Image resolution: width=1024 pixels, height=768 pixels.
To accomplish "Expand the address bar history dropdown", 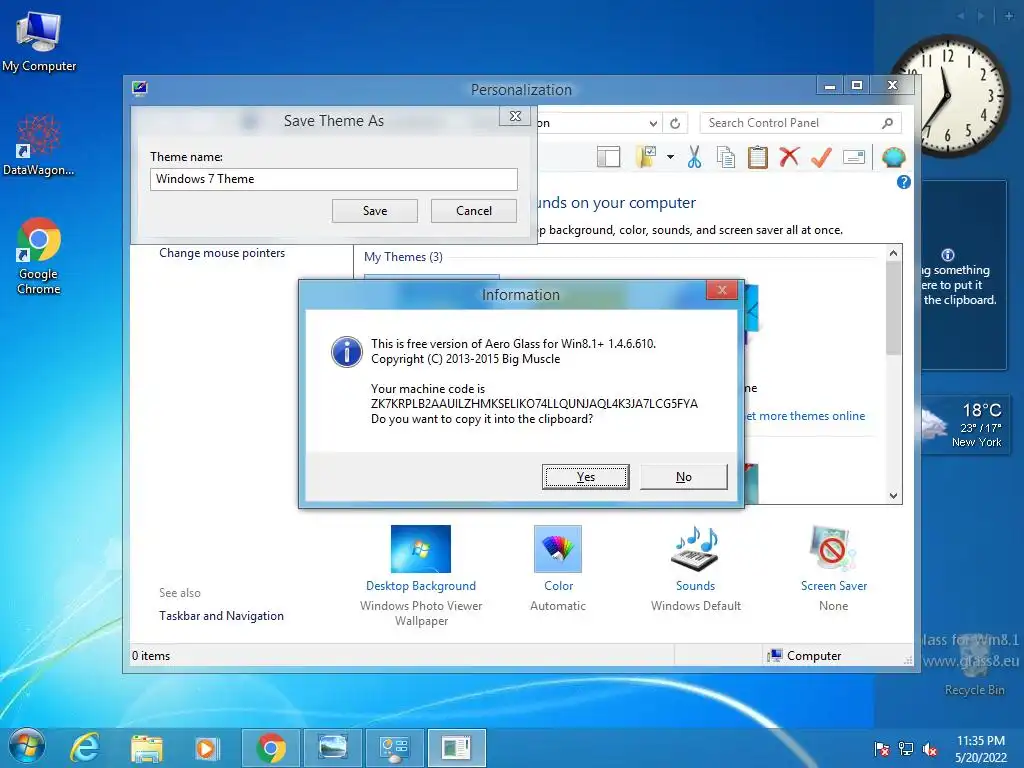I will [x=653, y=123].
